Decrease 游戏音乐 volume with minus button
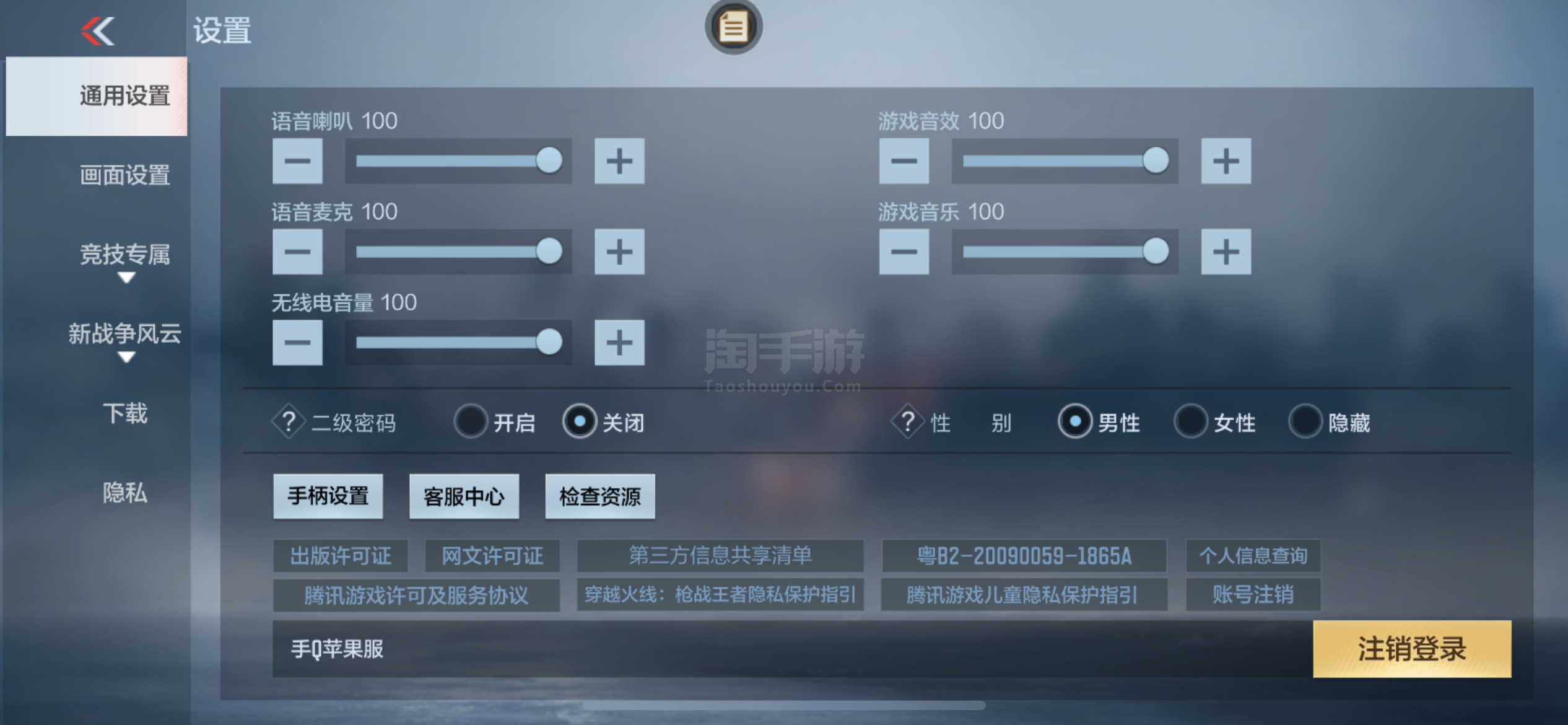The image size is (1568, 725). click(904, 252)
